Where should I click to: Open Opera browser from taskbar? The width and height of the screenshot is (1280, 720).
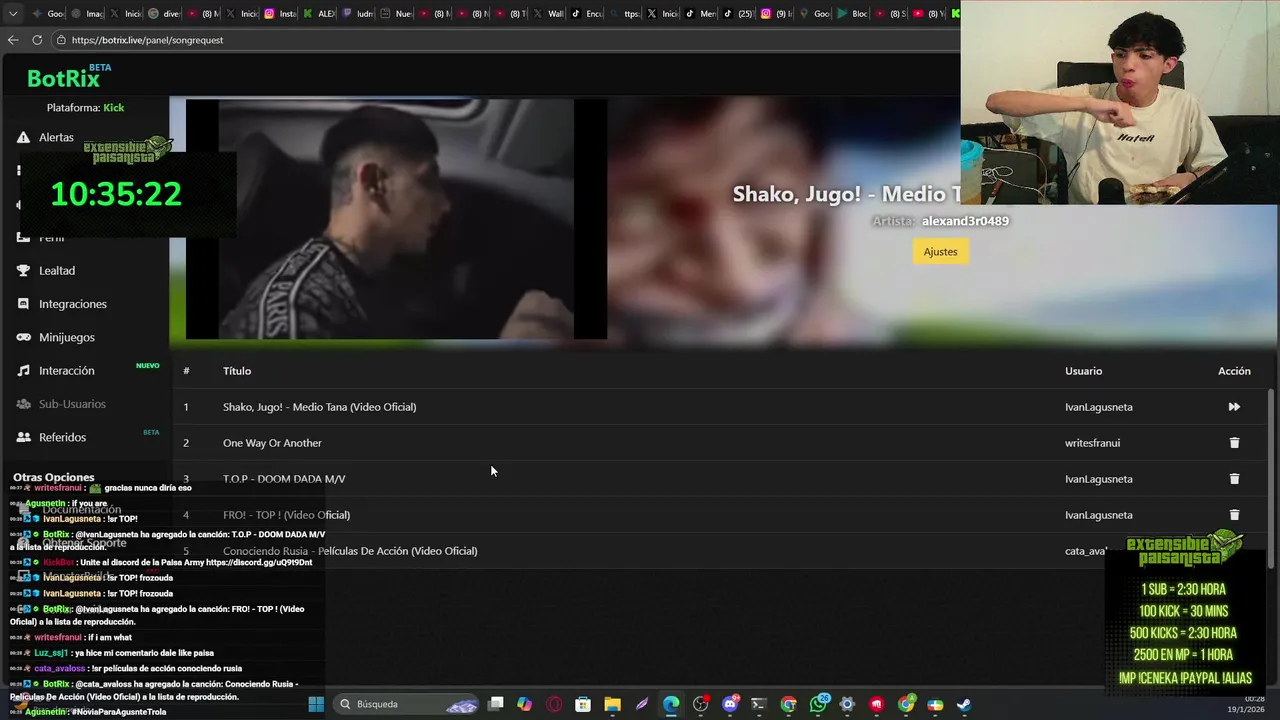(554, 704)
